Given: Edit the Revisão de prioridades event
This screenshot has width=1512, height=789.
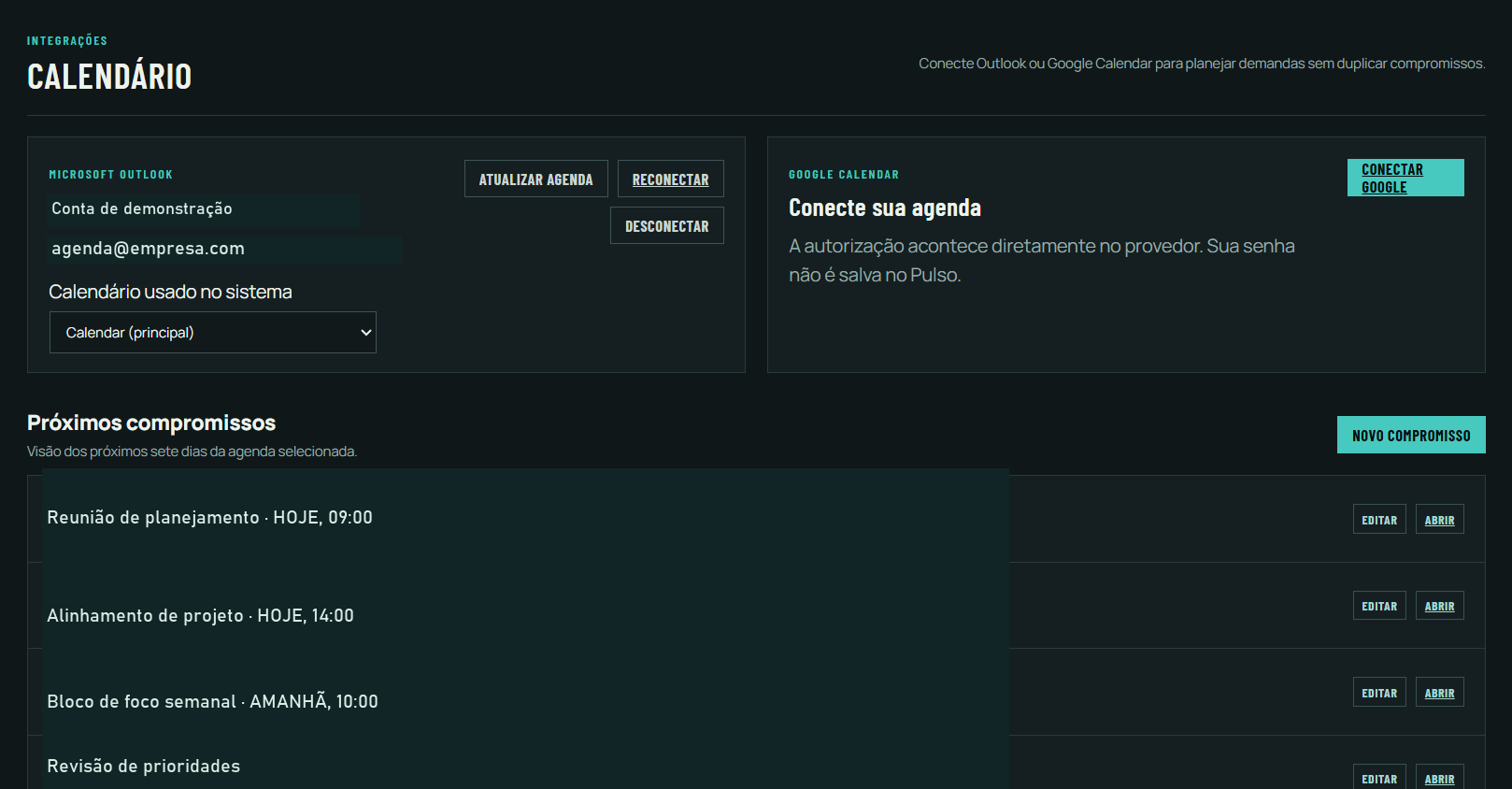Looking at the screenshot, I should point(1379,778).
